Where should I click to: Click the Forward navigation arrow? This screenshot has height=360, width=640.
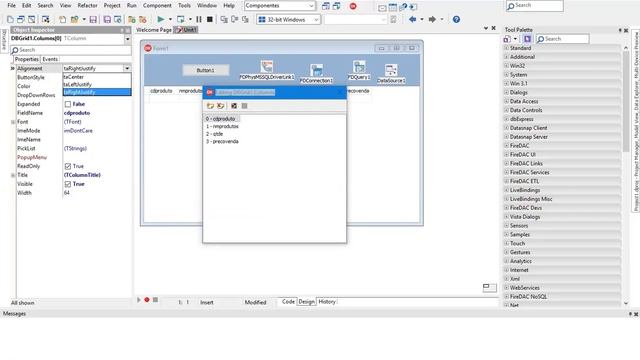432,19
